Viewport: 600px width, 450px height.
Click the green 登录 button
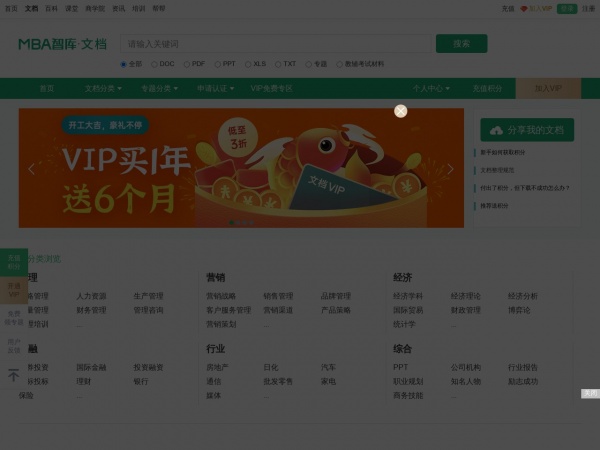click(x=567, y=8)
